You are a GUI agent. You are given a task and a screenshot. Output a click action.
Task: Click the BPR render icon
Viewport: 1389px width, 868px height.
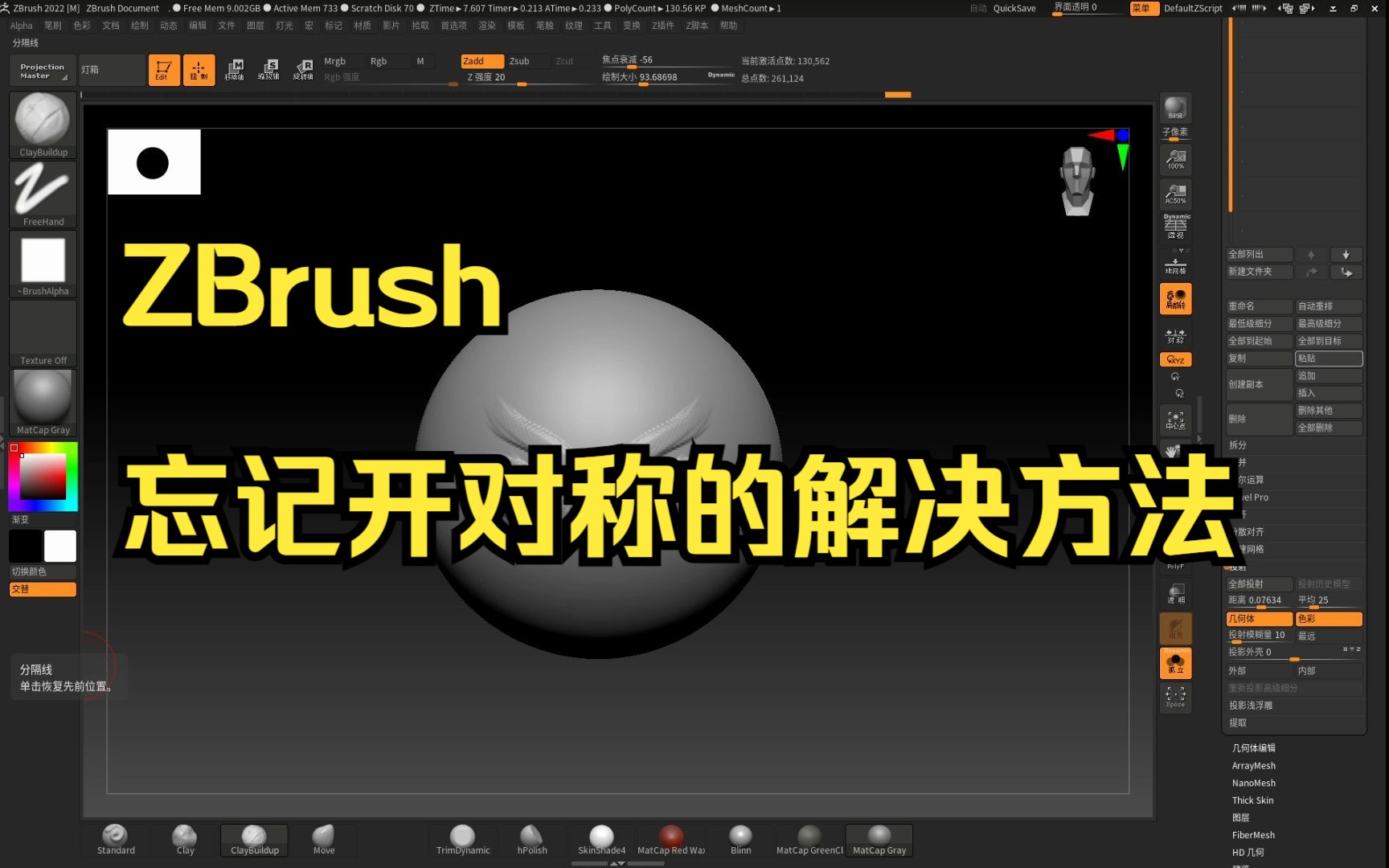point(1175,108)
